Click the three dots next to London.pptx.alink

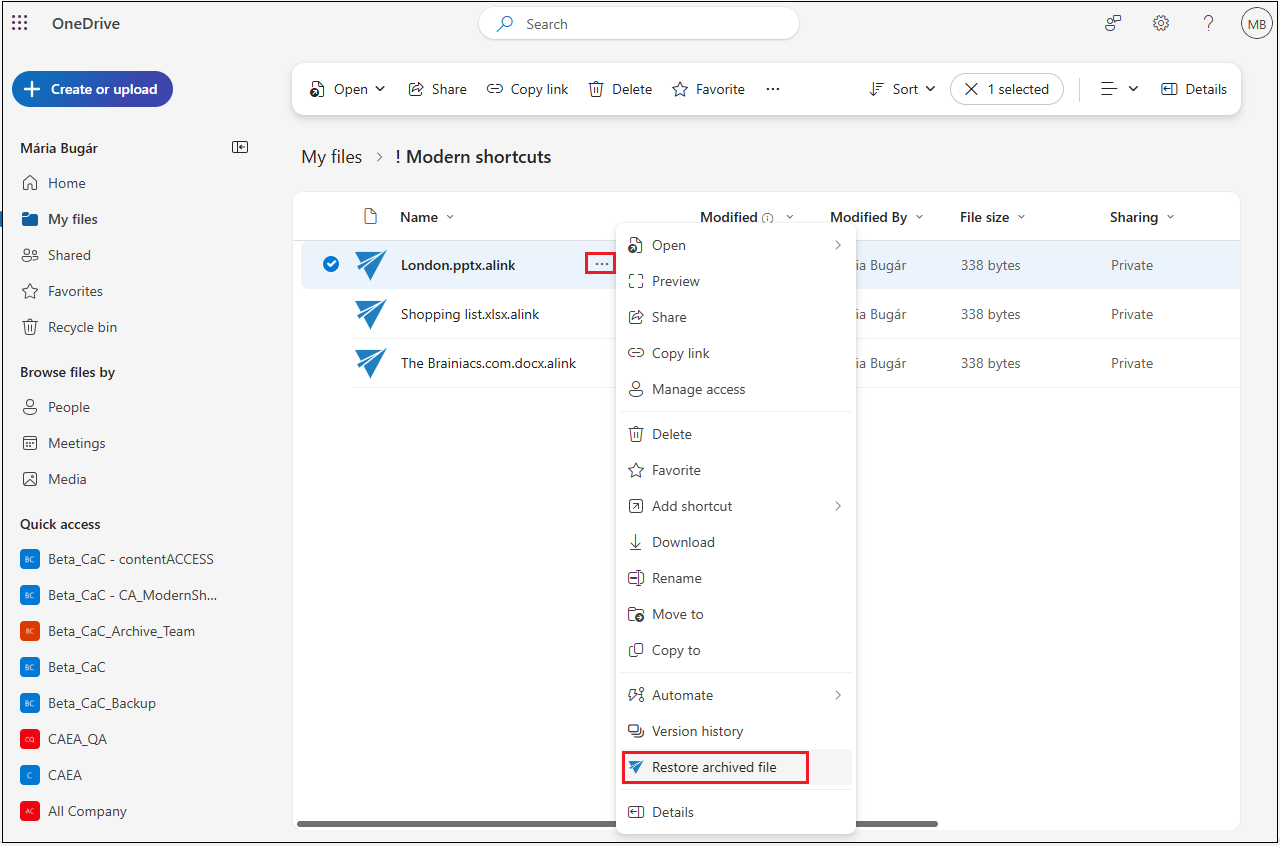pyautogui.click(x=601, y=264)
